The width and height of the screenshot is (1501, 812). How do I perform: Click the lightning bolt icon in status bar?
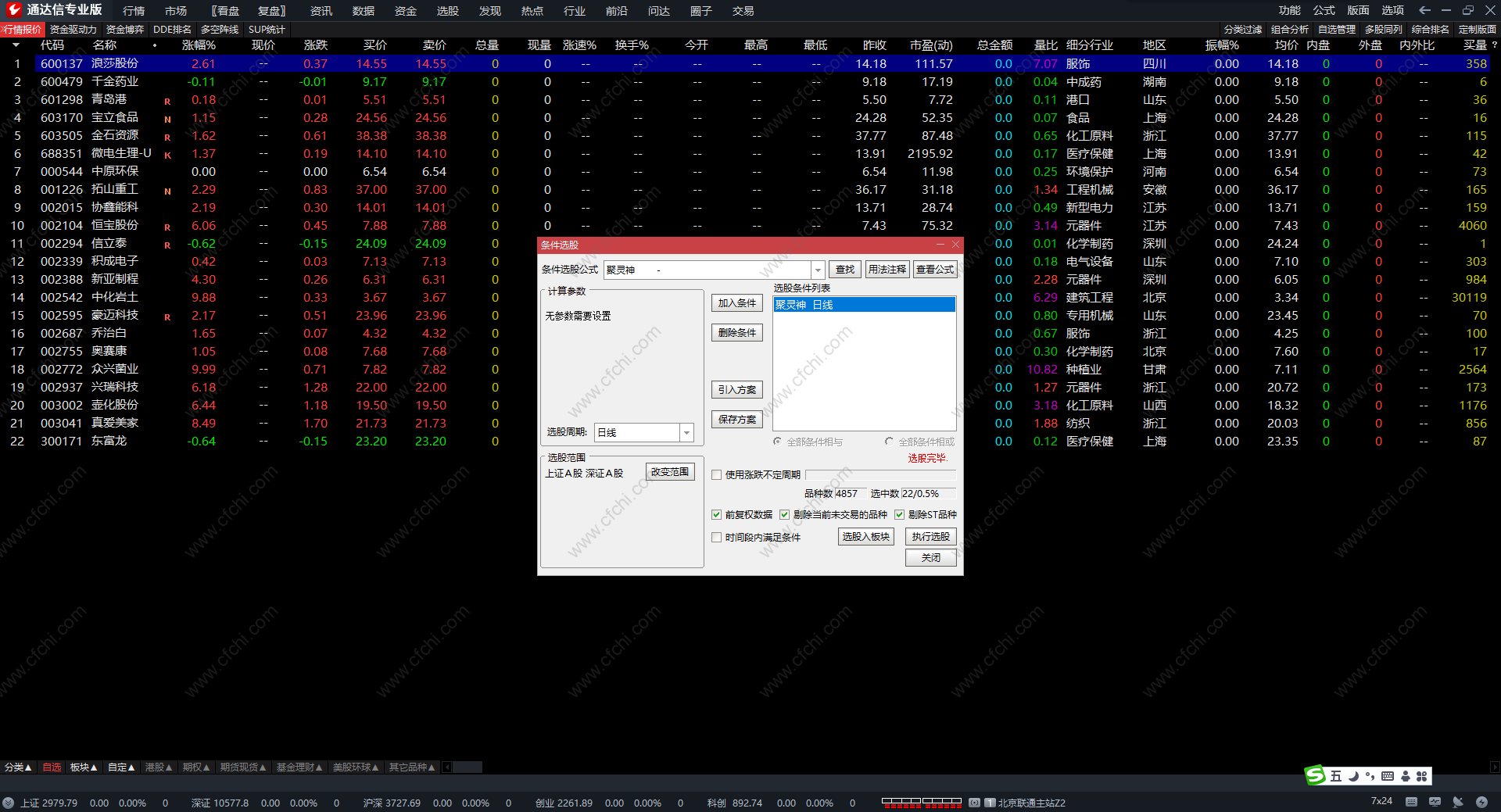[1481, 802]
